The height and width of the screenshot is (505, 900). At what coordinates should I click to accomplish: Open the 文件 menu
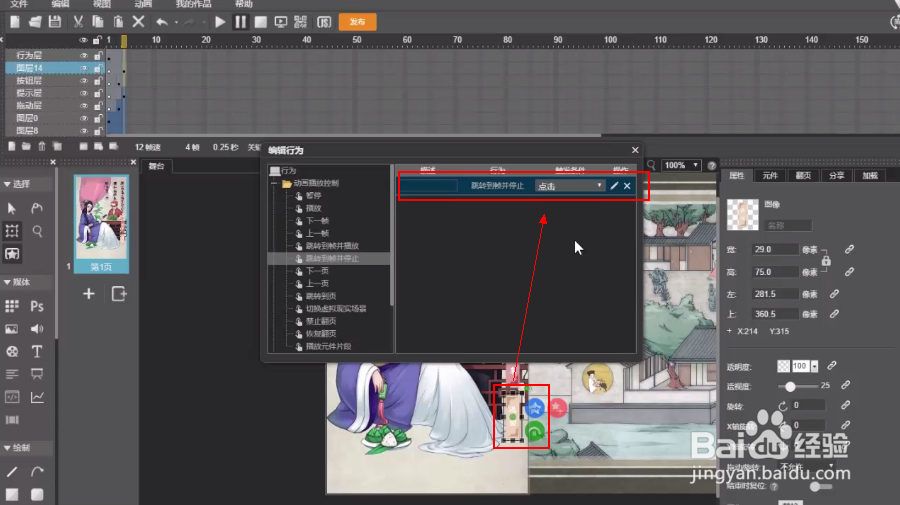pyautogui.click(x=19, y=4)
